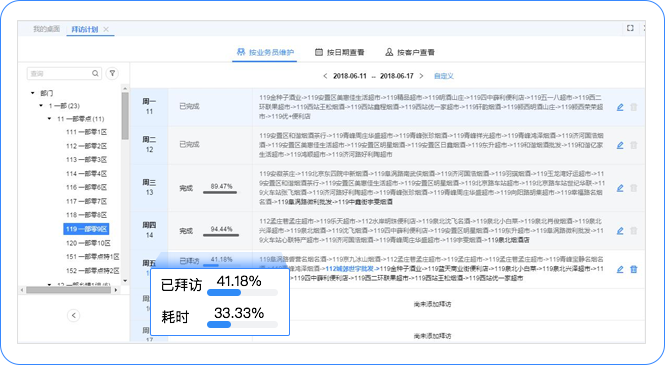Select 116 一部零6区 in tree
This screenshot has width=665, height=365.
pos(86,187)
